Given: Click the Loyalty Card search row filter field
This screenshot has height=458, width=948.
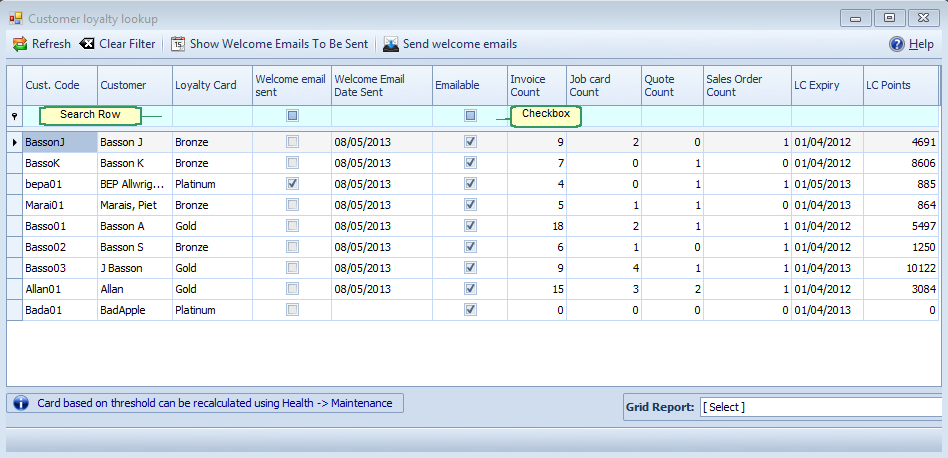Looking at the screenshot, I should pos(212,116).
